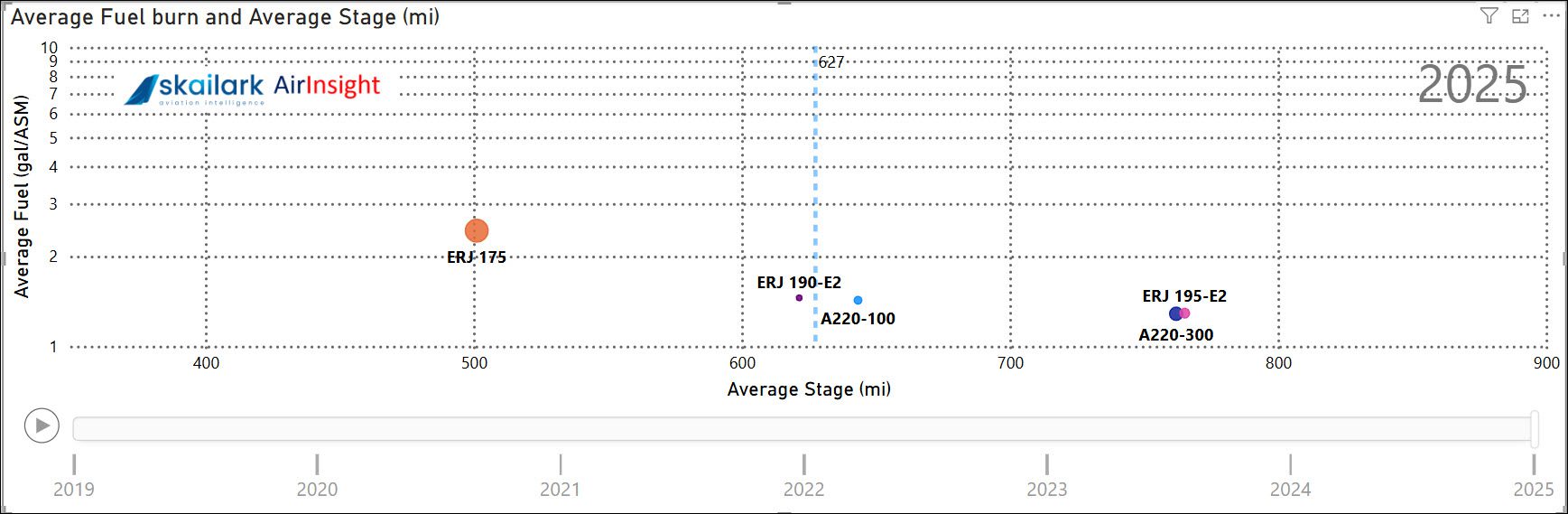Image resolution: width=1568 pixels, height=514 pixels.
Task: Enter focus mode for this chart
Action: [1520, 16]
